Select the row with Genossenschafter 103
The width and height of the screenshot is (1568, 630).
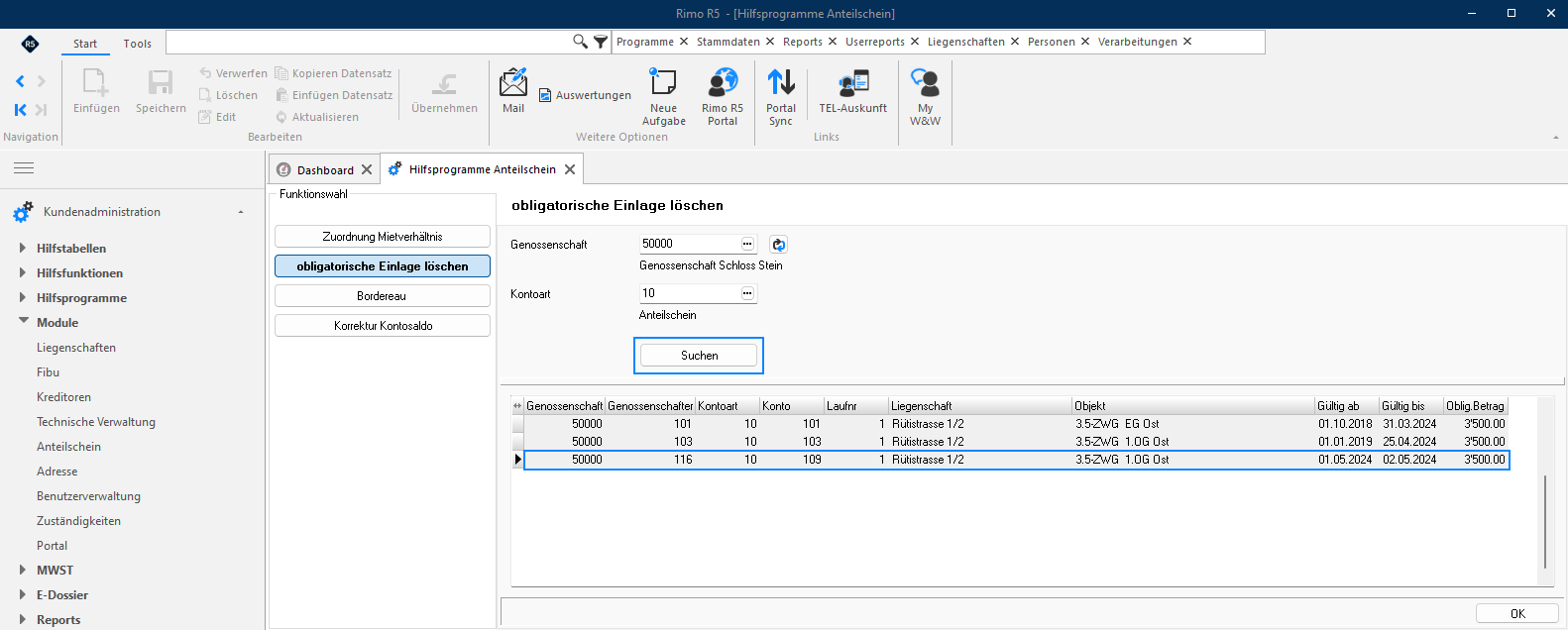coord(1015,442)
